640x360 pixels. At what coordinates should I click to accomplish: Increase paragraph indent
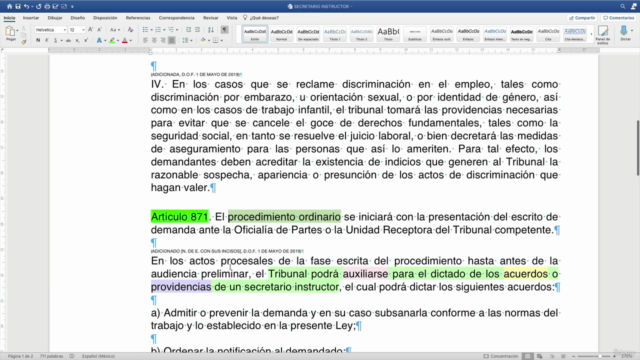click(197, 30)
